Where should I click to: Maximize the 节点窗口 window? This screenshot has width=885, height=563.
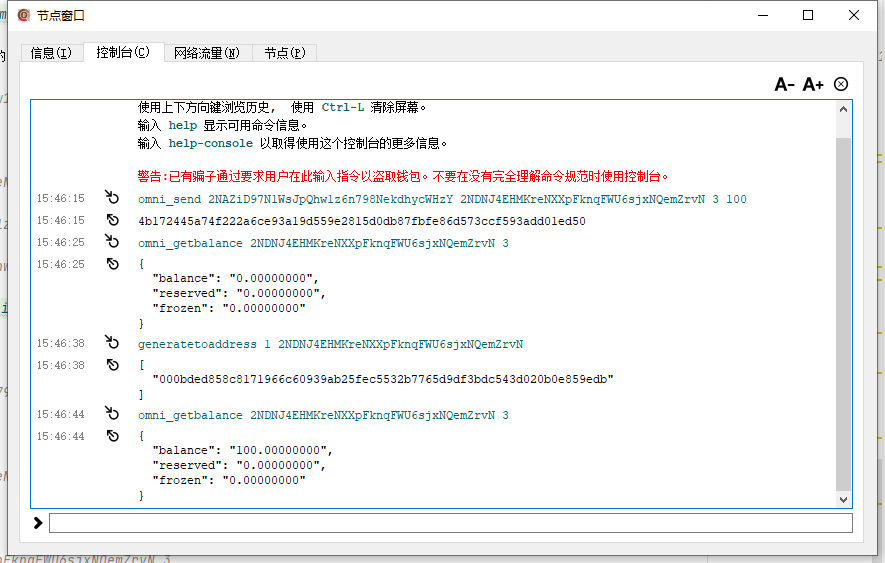[x=808, y=15]
